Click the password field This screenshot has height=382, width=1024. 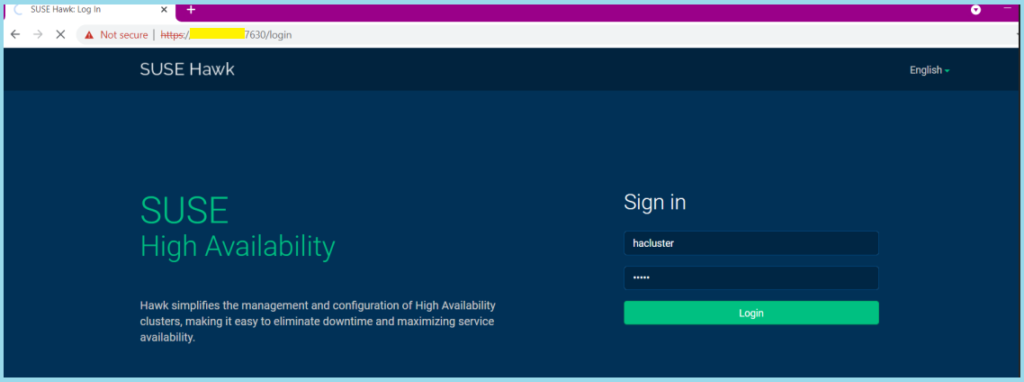click(751, 278)
